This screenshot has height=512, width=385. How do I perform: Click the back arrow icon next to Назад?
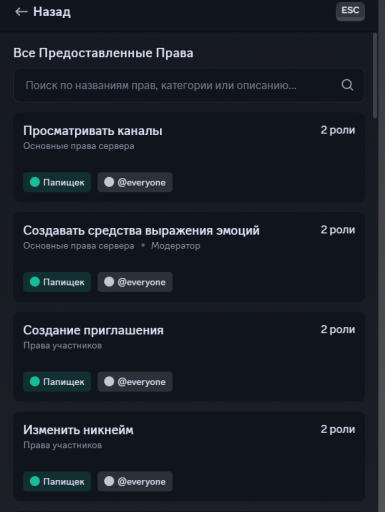(x=21, y=12)
